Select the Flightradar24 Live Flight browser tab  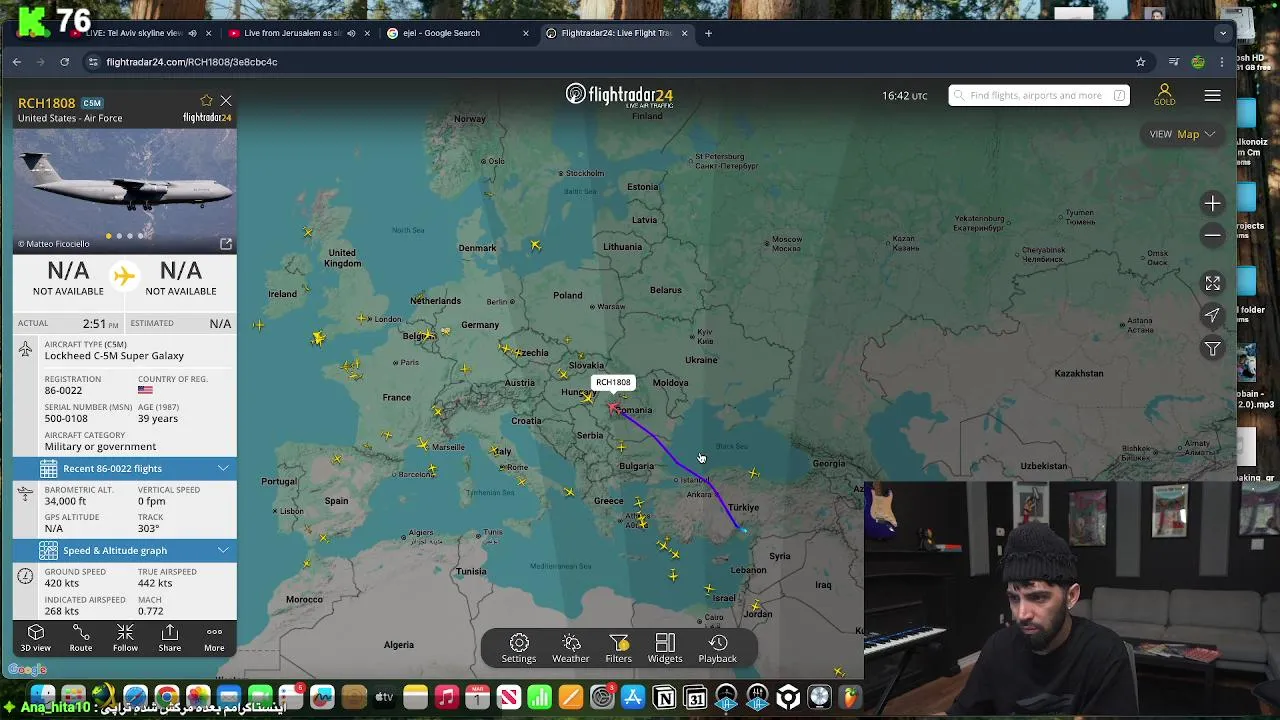(x=615, y=33)
